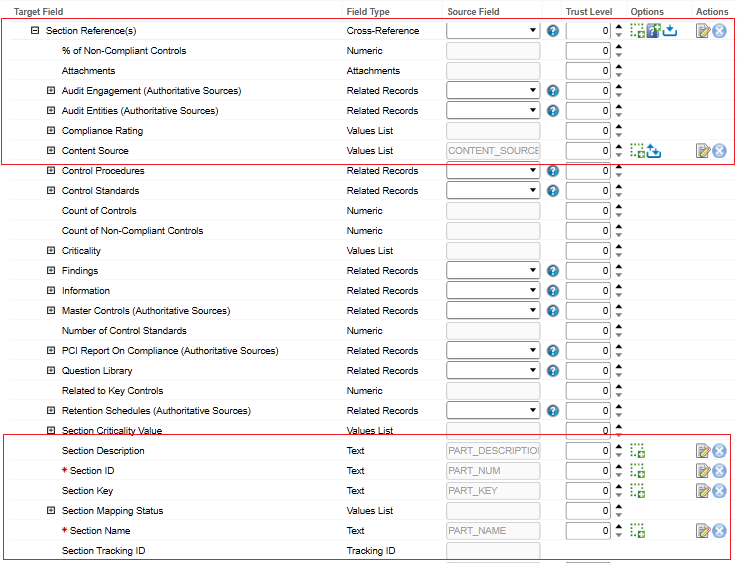737x563 pixels.
Task: Decrease Trust Level for Count of Controls
Action: tap(619, 215)
